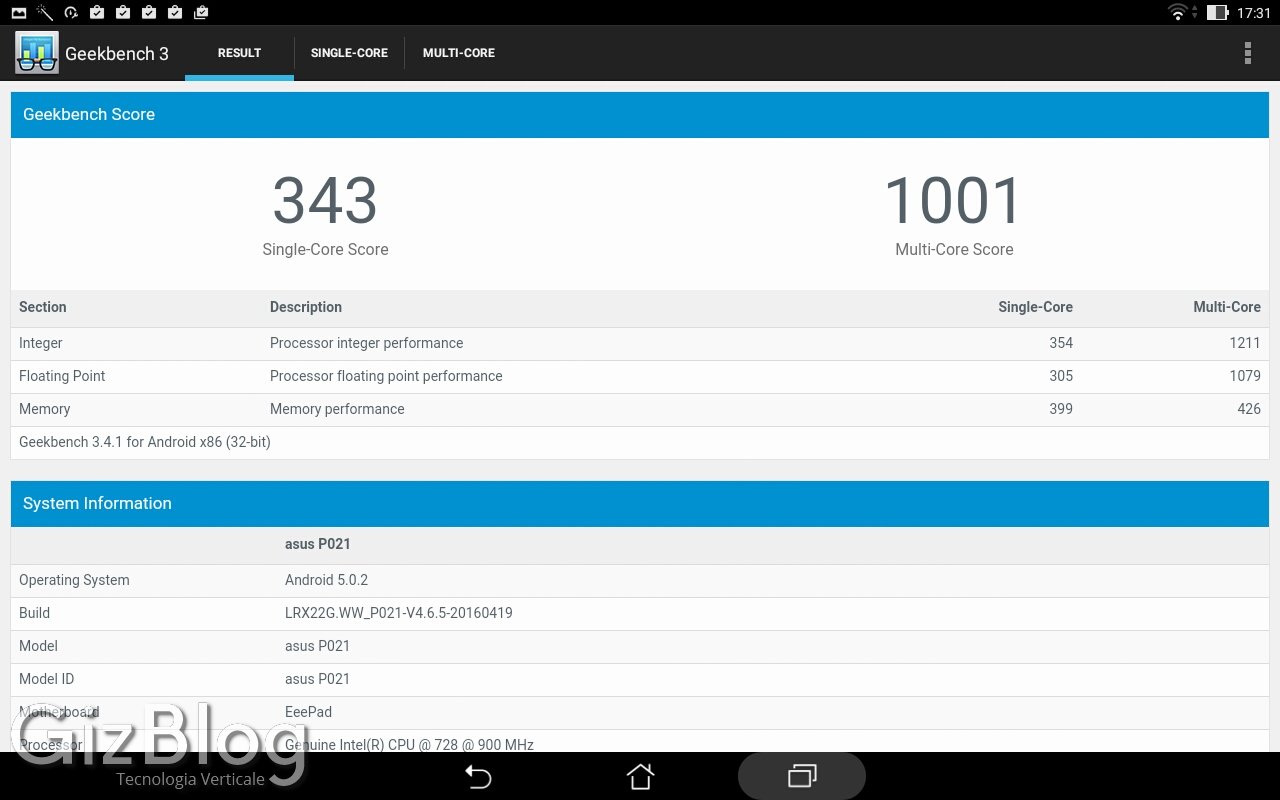Tap 'Geekbench 3.4.1 for Android x86 (32-bit)'
Viewport: 1280px width, 800px height.
pyautogui.click(x=145, y=442)
